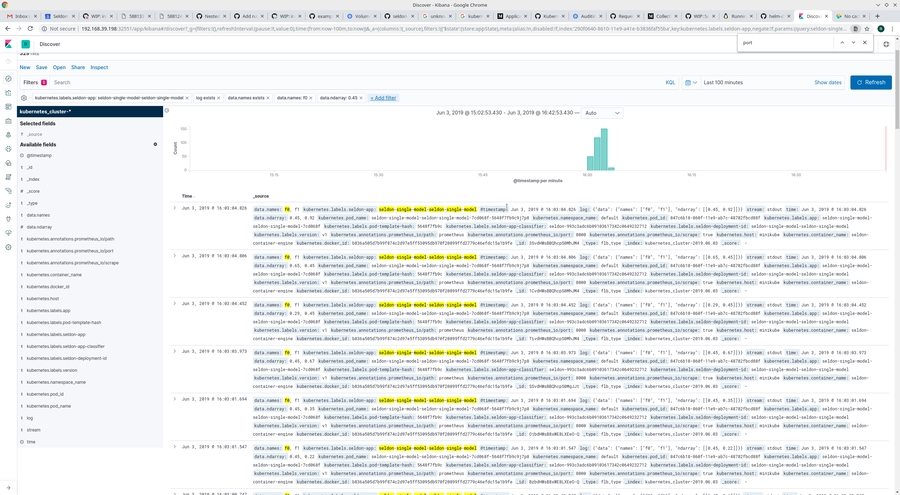Bookmark this page with the star icon
Screen dimensions: 900x495
866,29
